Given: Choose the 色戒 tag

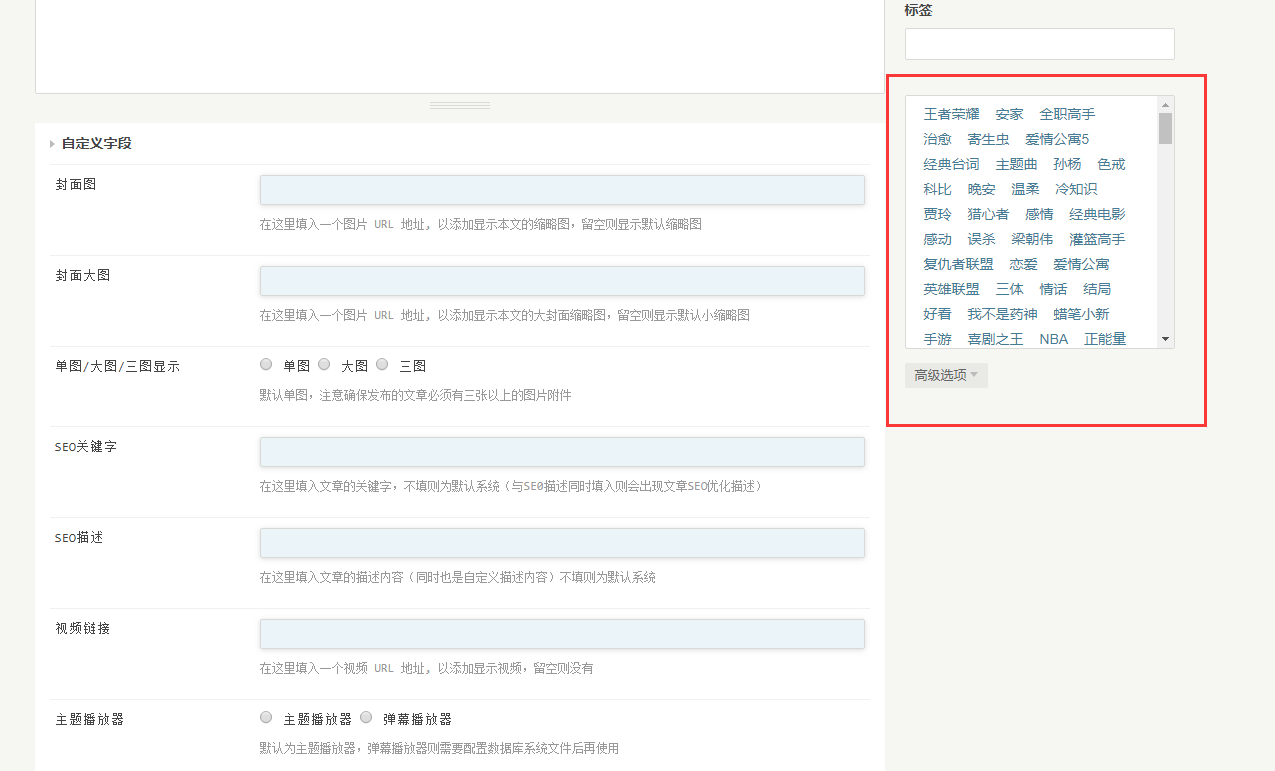Looking at the screenshot, I should [x=1111, y=164].
